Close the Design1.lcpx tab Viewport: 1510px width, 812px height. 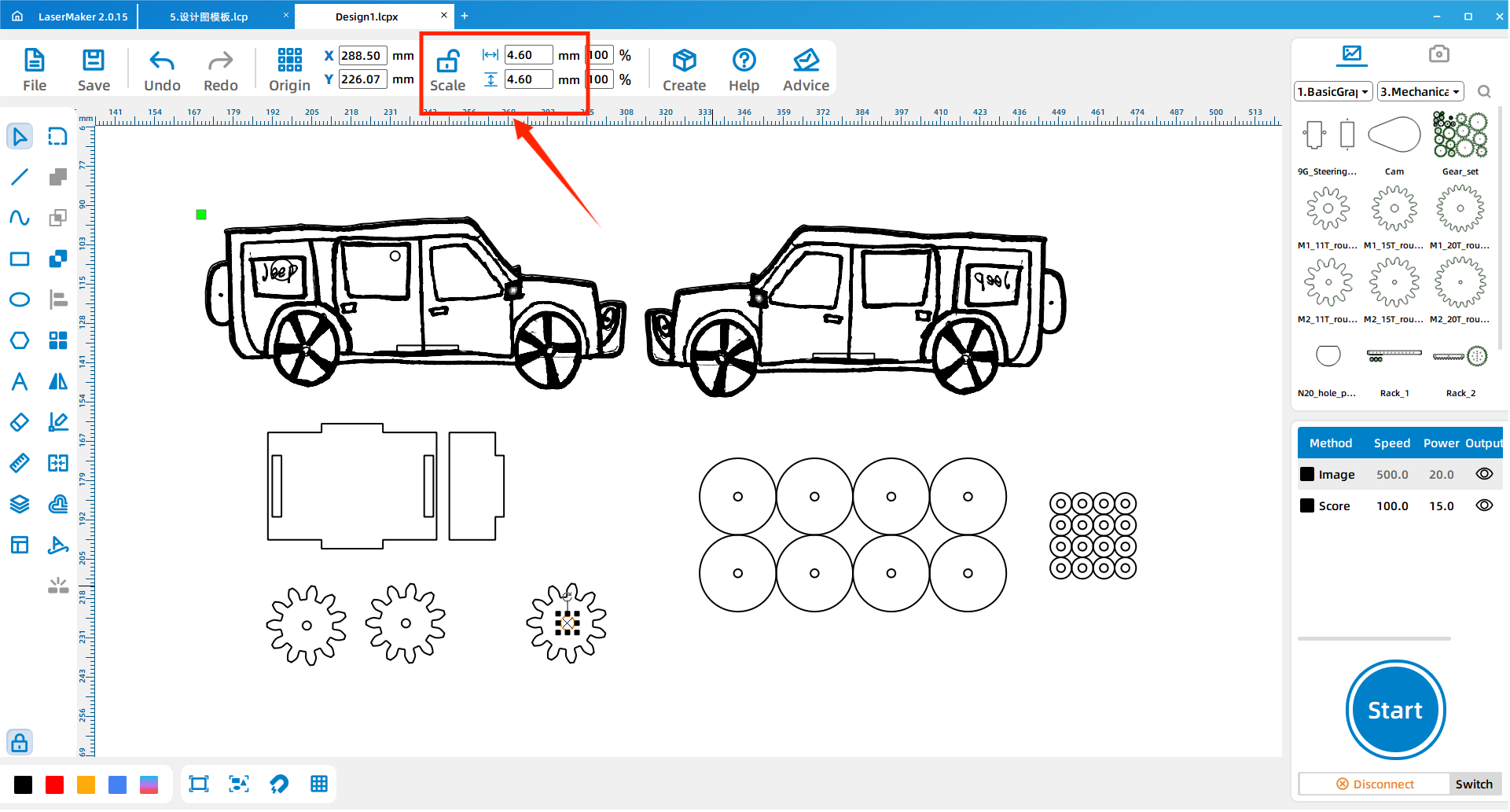[x=443, y=15]
